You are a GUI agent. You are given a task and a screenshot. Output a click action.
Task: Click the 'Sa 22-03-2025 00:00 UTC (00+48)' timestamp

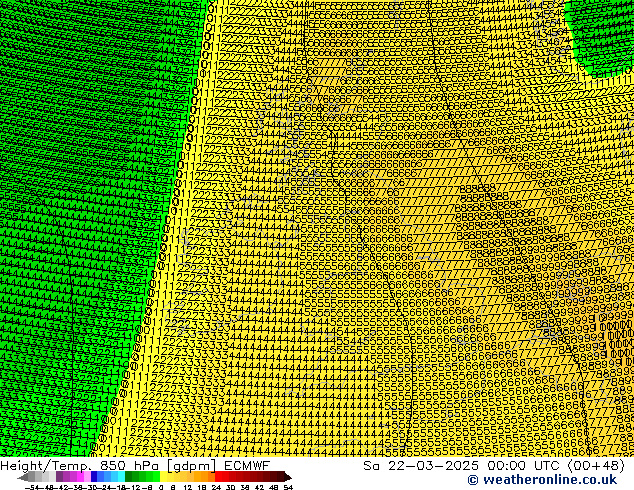click(494, 466)
